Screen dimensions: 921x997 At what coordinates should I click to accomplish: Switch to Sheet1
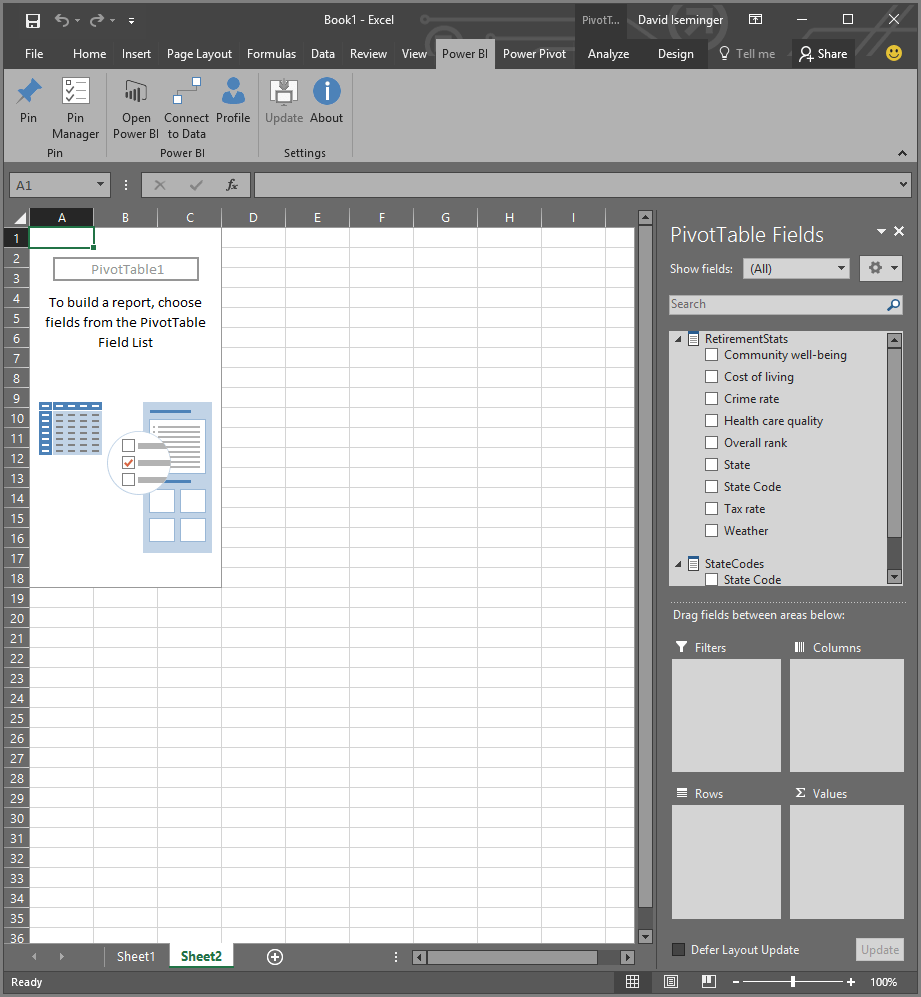tap(136, 956)
